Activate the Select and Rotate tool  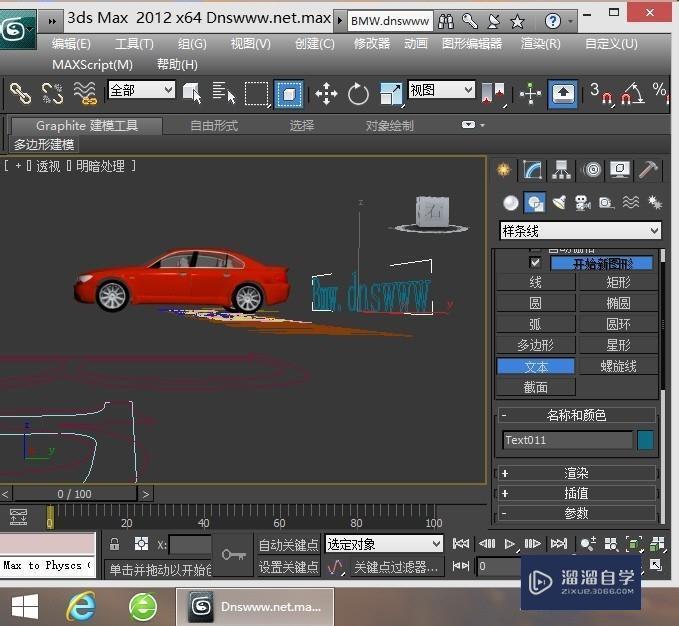[x=359, y=93]
